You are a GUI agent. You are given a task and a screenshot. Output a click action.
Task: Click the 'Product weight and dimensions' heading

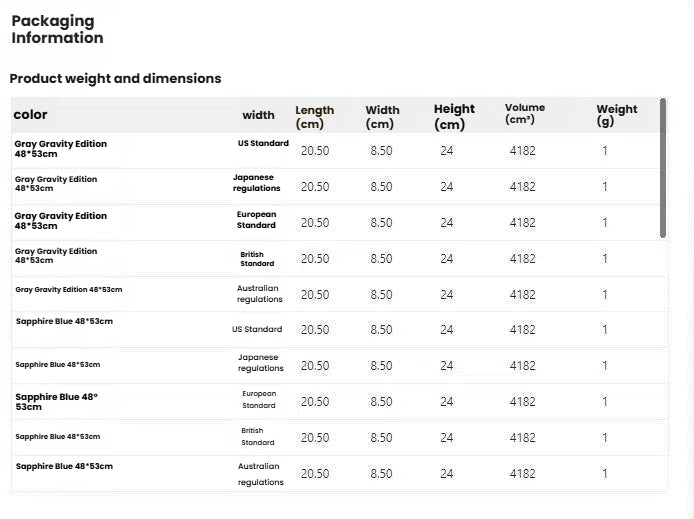tap(115, 78)
